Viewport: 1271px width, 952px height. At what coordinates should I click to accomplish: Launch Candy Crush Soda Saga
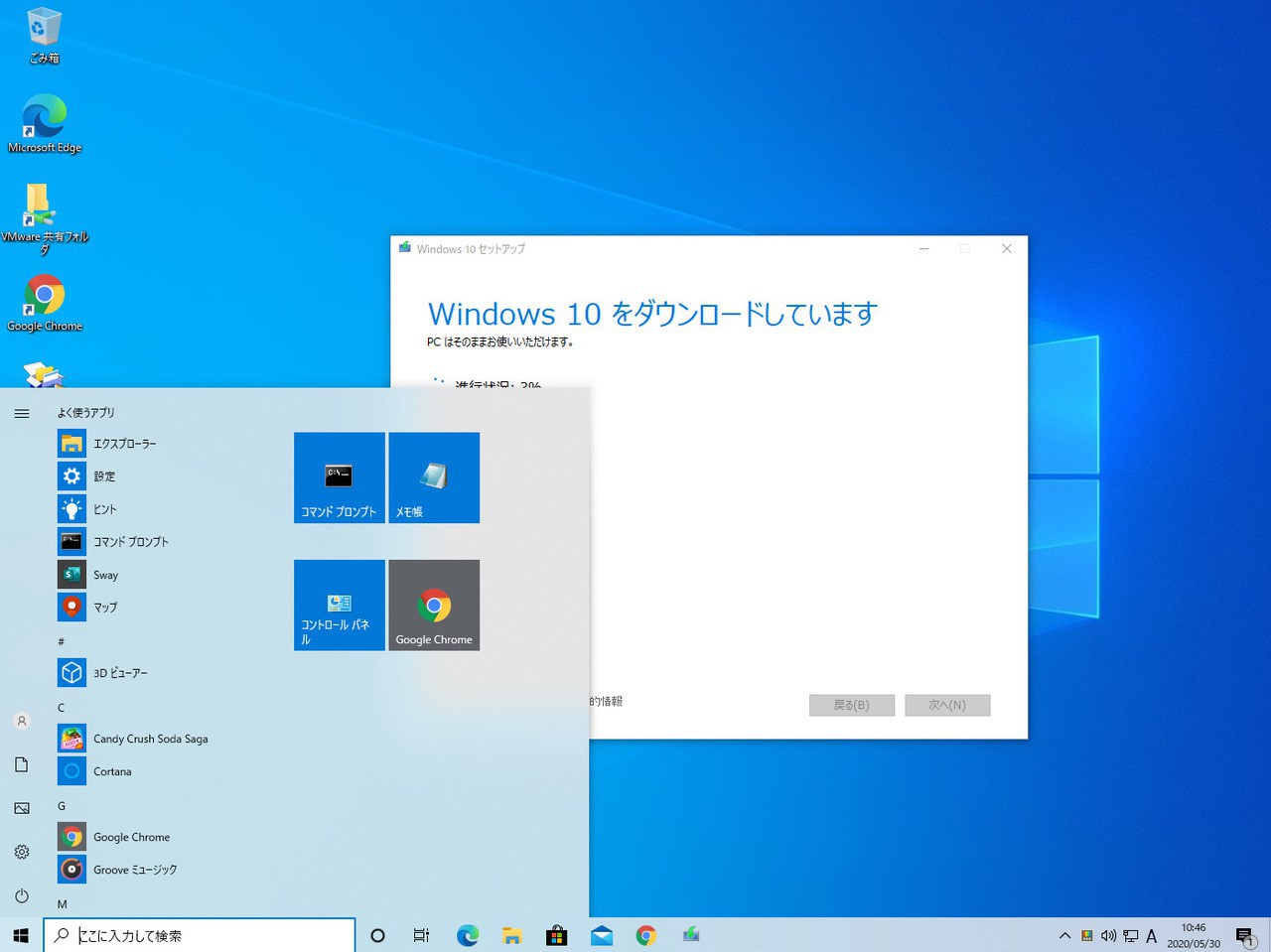(150, 739)
